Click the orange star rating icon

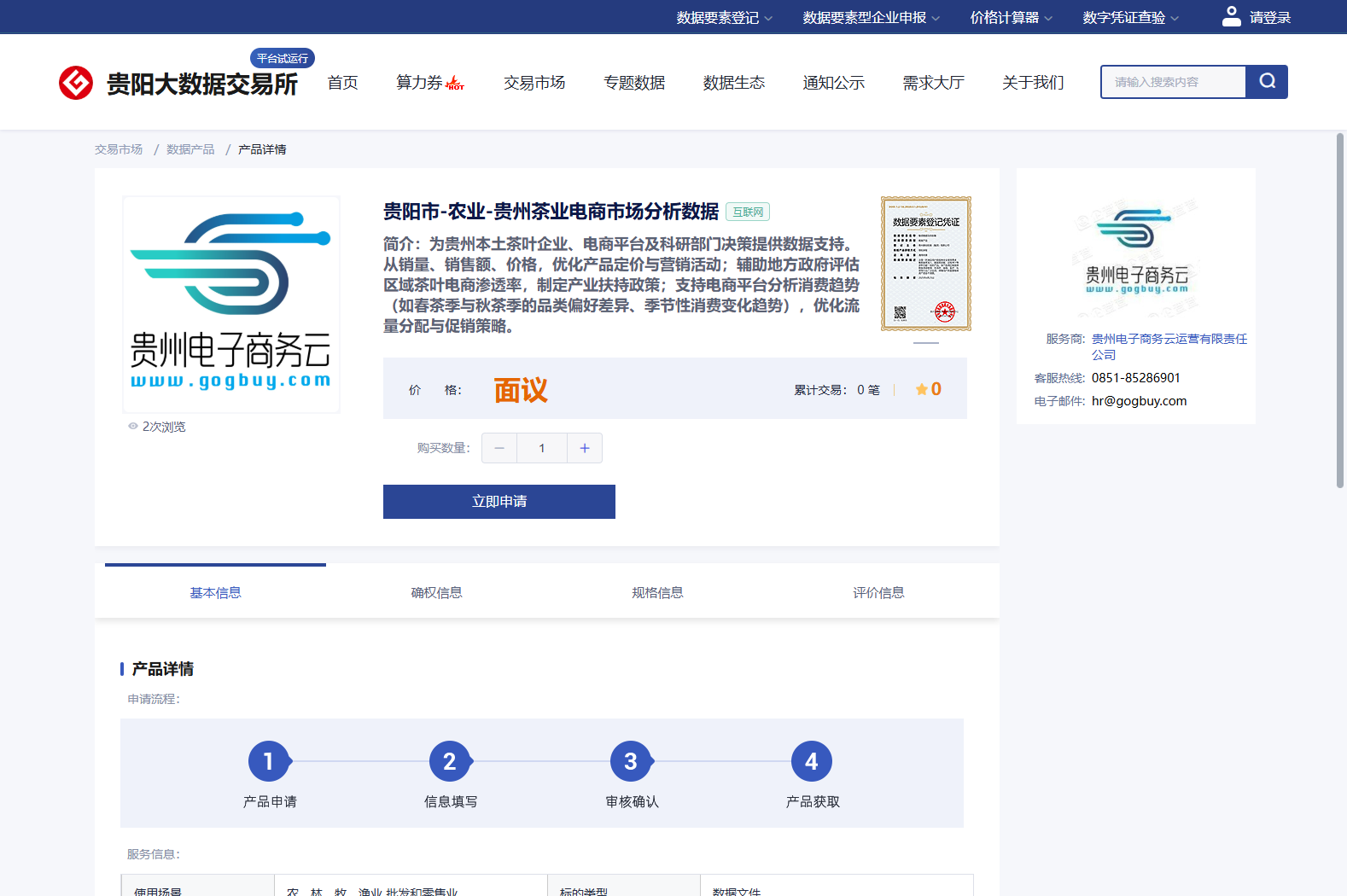922,389
